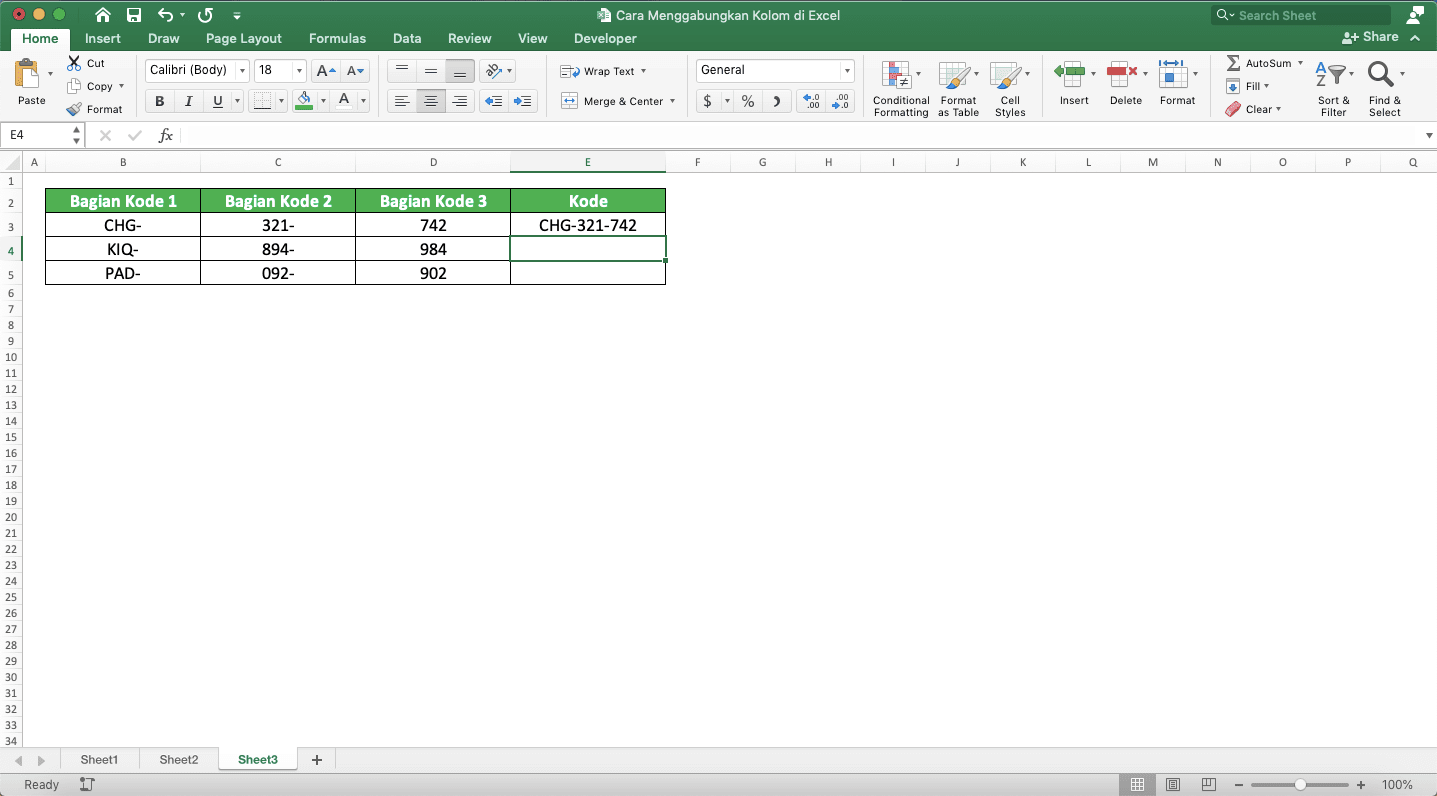This screenshot has height=796, width=1437.
Task: Click the Search Sheet field
Action: point(1301,15)
